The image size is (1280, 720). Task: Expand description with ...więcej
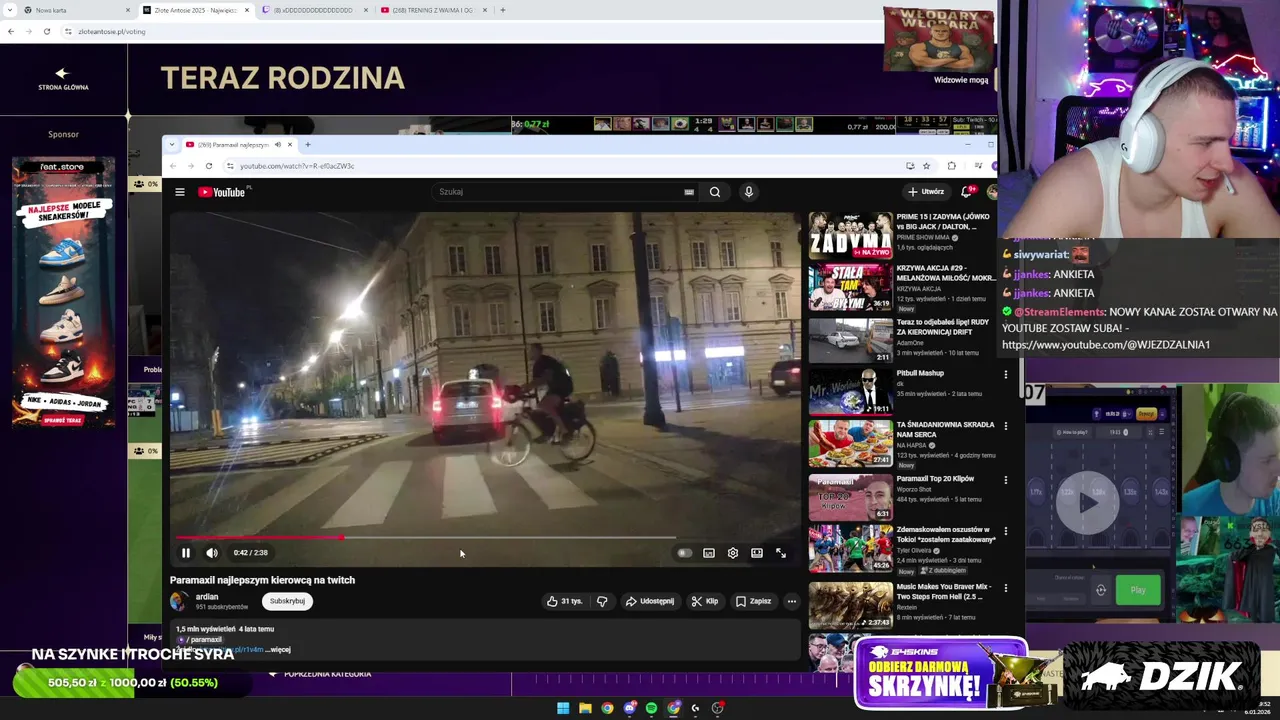pyautogui.click(x=278, y=650)
